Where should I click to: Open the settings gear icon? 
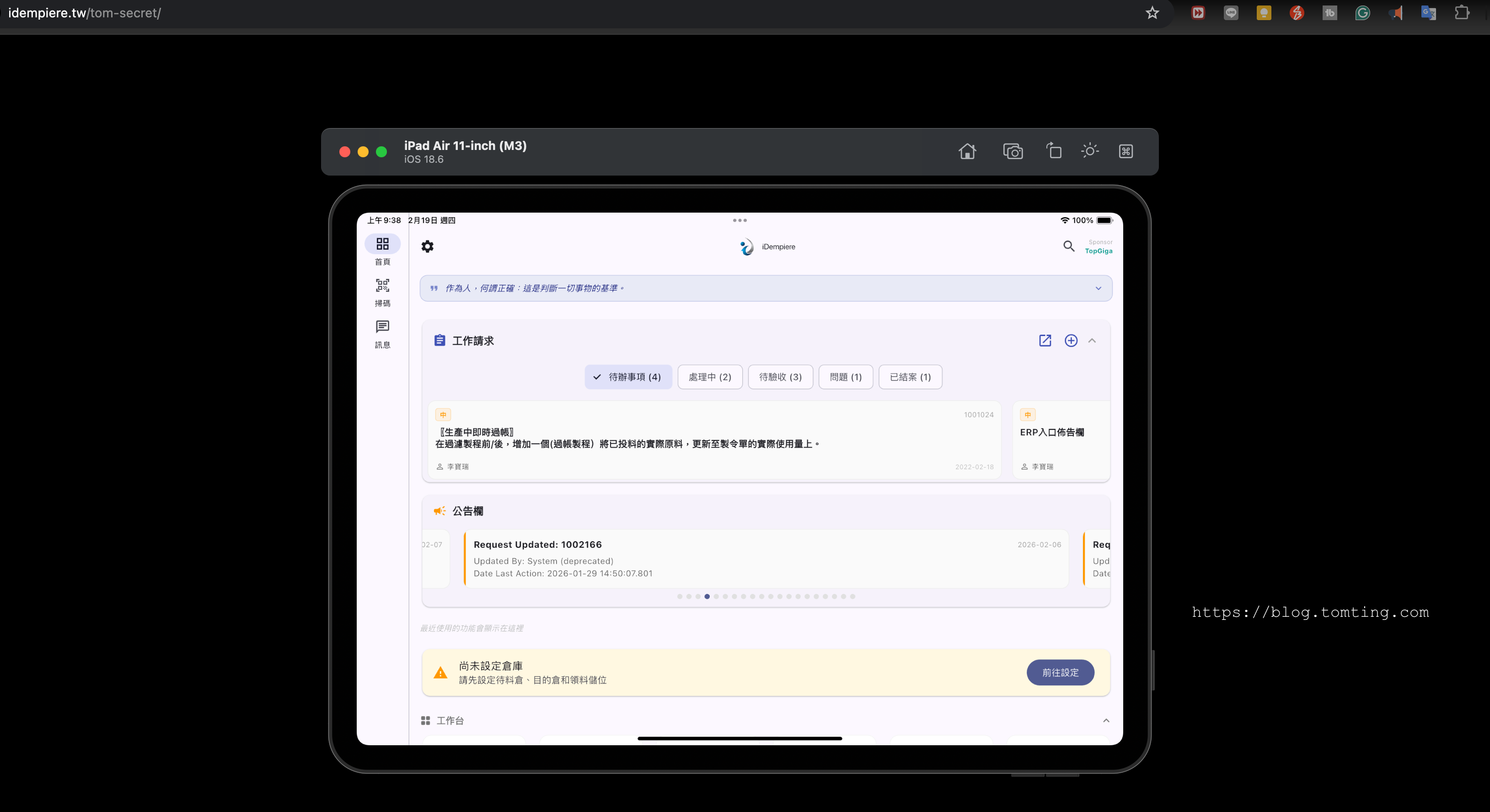coord(428,246)
